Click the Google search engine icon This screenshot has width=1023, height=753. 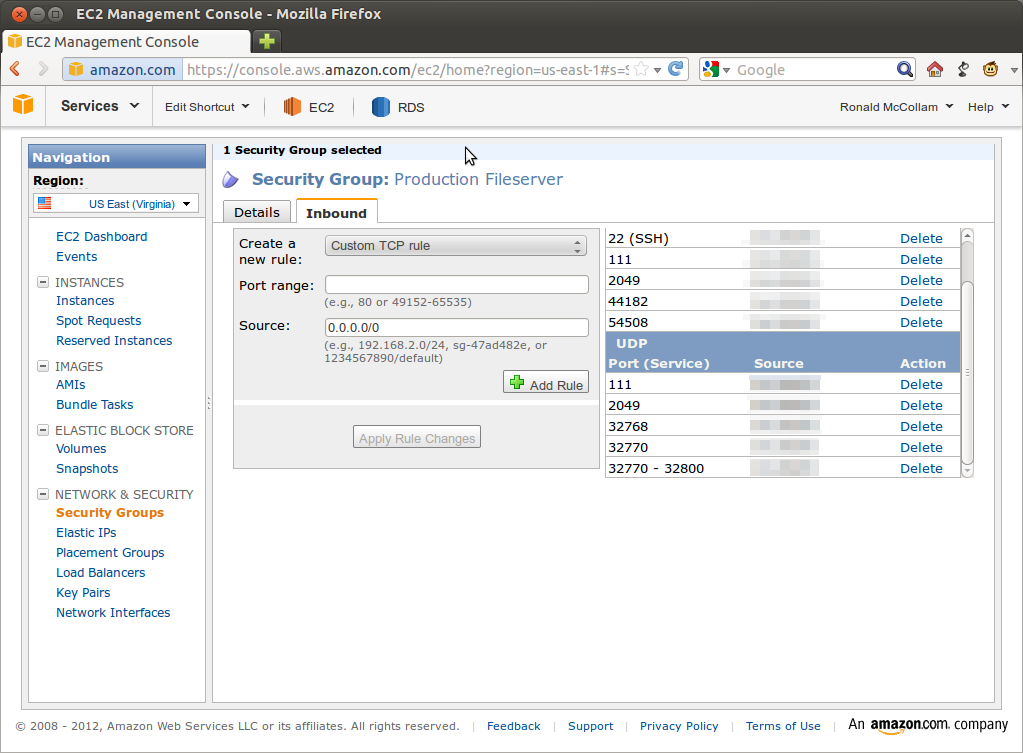point(710,69)
